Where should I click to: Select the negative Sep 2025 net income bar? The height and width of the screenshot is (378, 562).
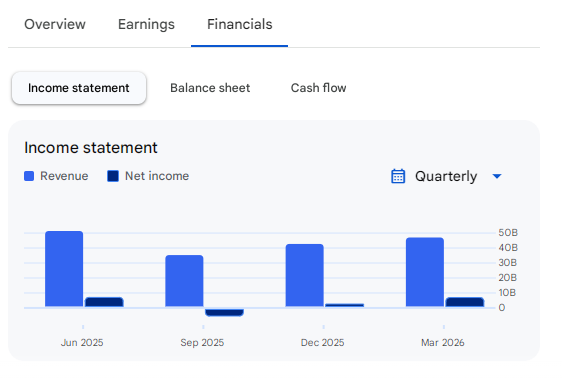tap(224, 312)
